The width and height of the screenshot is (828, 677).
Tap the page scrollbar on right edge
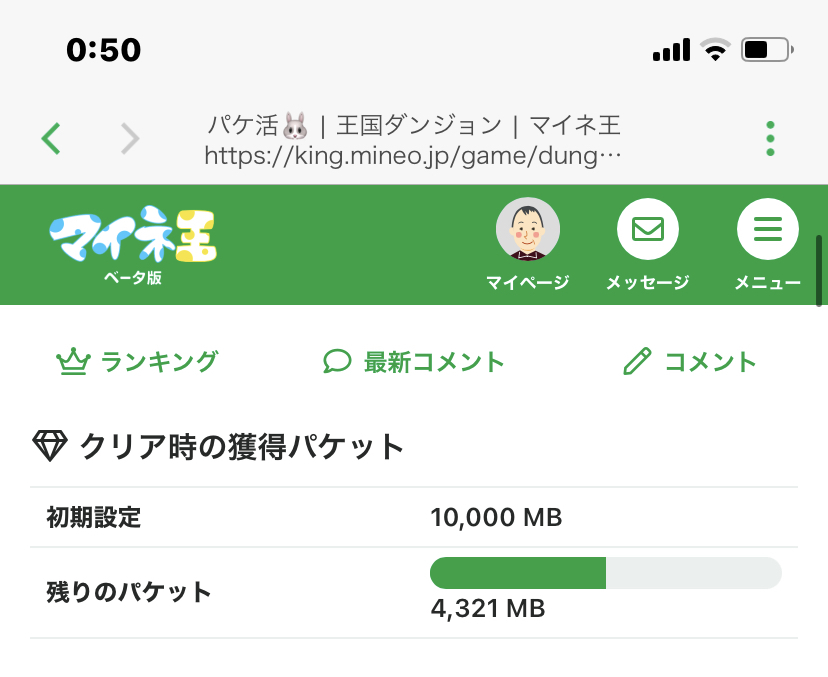819,270
